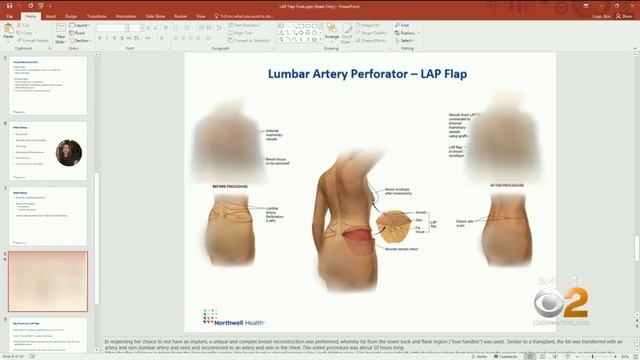This screenshot has width=640, height=360.
Task: Open the Align Text dropdown
Action: coord(241,33)
